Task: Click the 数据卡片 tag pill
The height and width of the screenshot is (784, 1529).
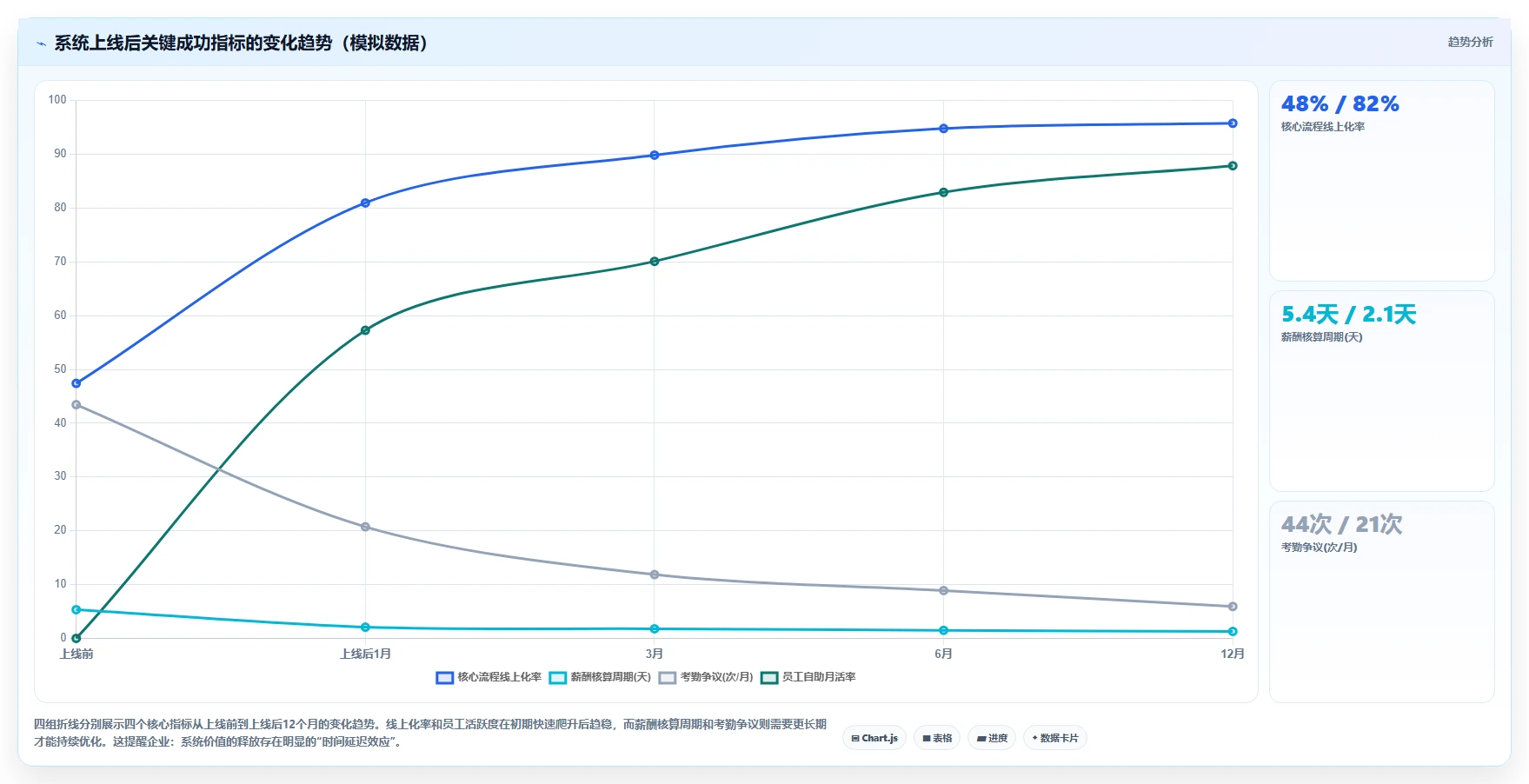Action: pyautogui.click(x=1055, y=738)
